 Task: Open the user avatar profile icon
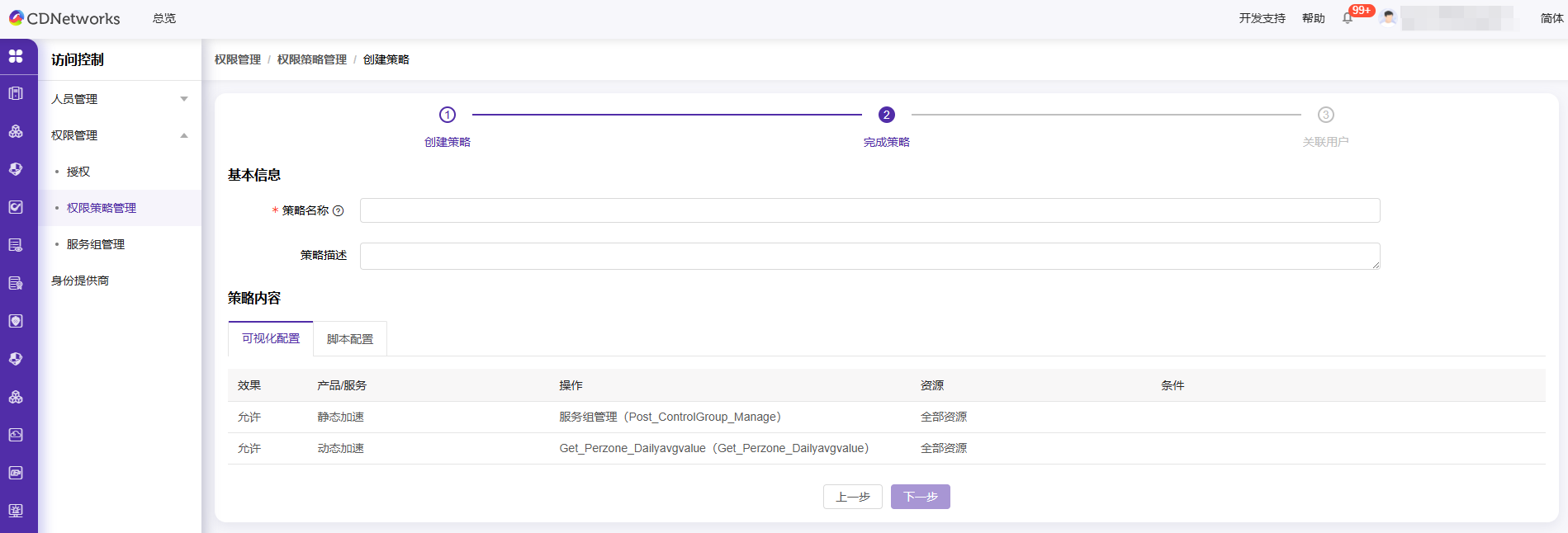[1388, 18]
